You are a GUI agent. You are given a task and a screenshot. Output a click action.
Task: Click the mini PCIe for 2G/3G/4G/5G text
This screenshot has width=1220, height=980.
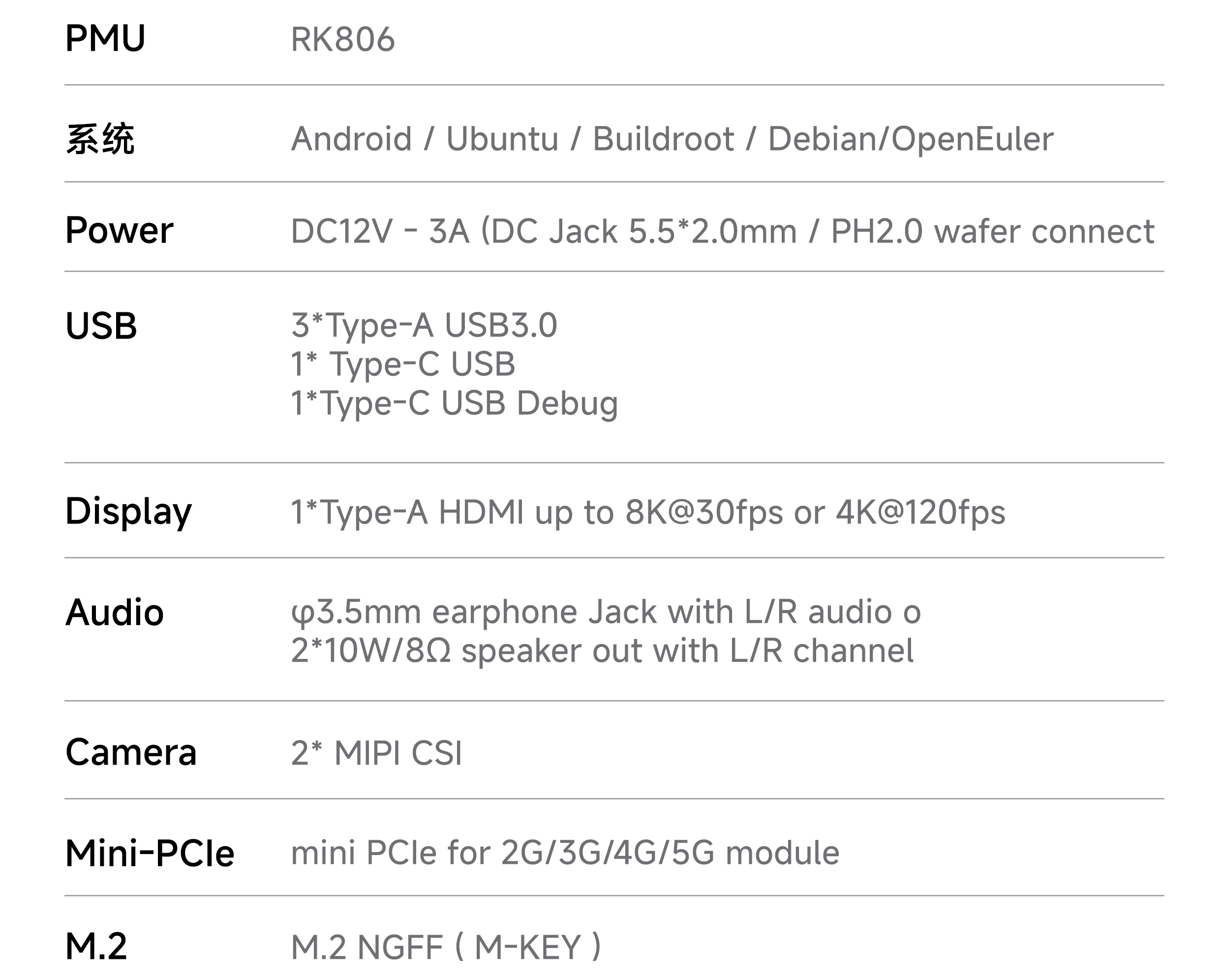pyautogui.click(x=565, y=853)
